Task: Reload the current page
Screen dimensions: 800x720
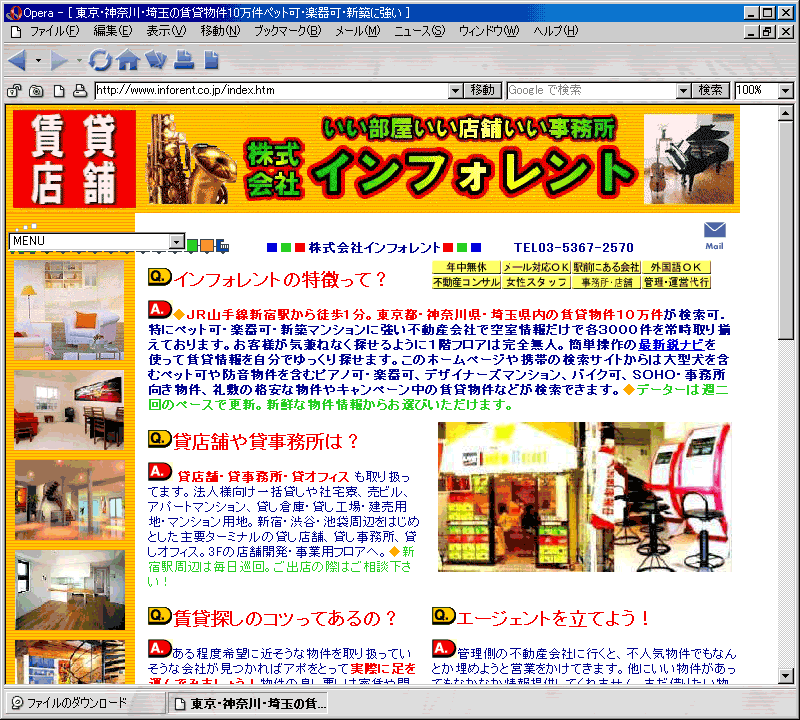Action: pyautogui.click(x=100, y=60)
